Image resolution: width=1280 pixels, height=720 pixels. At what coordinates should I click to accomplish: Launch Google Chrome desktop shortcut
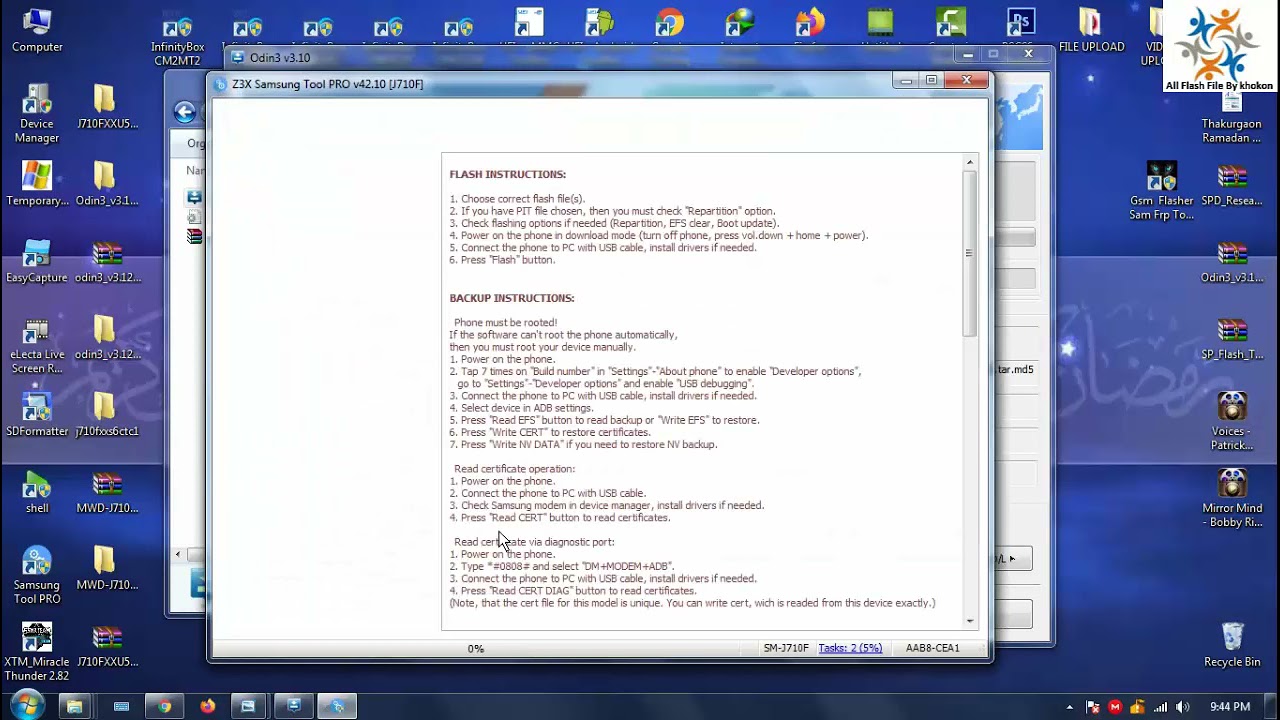[x=669, y=25]
